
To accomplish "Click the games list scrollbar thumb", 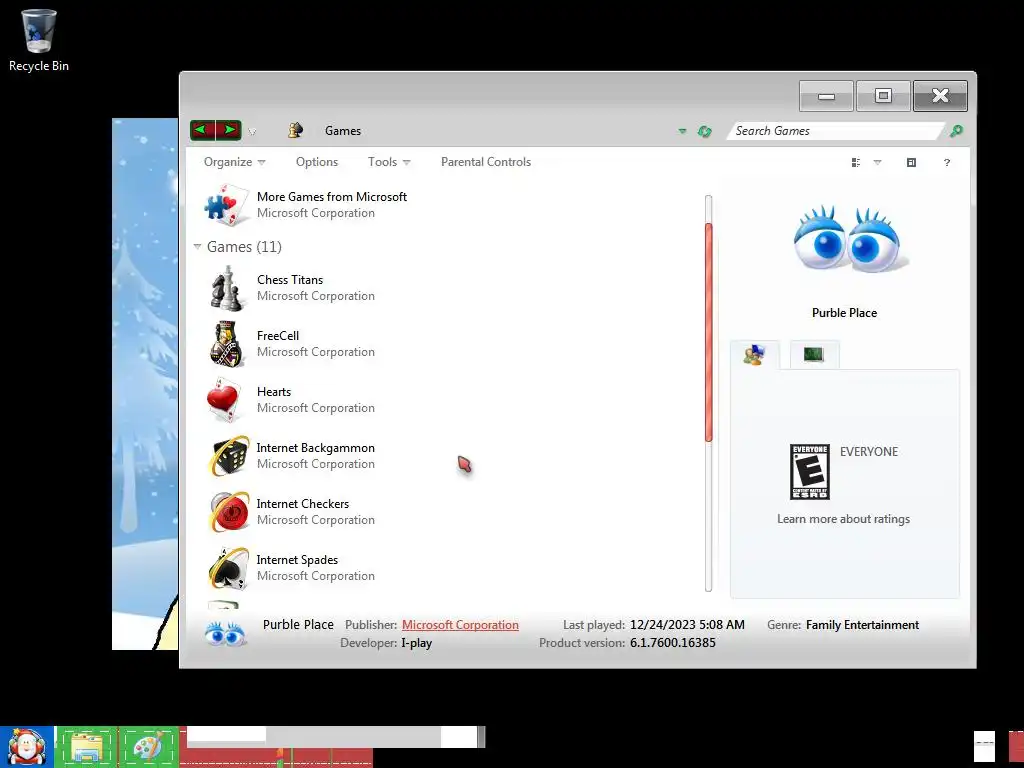I will 709,332.
